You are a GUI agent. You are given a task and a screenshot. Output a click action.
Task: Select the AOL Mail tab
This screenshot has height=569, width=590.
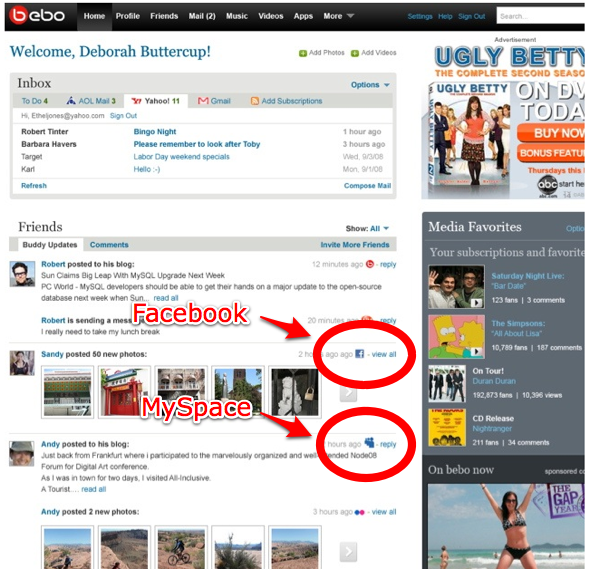[91, 101]
